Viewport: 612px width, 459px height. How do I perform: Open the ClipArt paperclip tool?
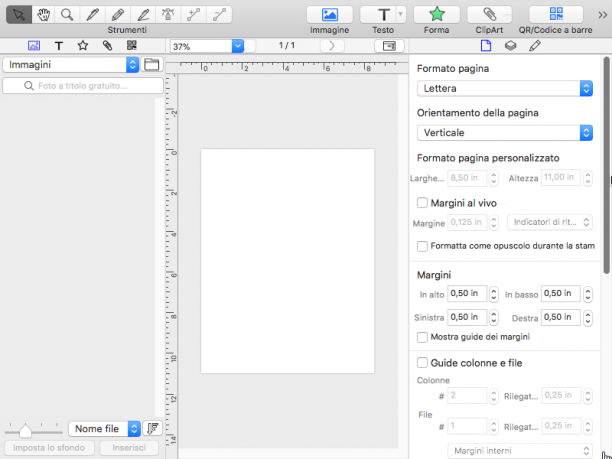[489, 15]
